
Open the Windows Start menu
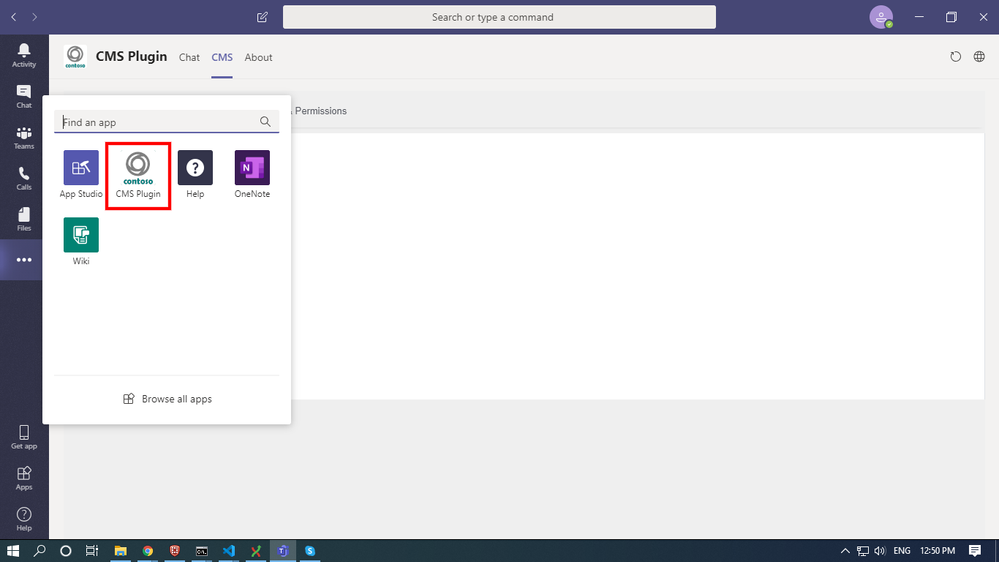[x=13, y=551]
